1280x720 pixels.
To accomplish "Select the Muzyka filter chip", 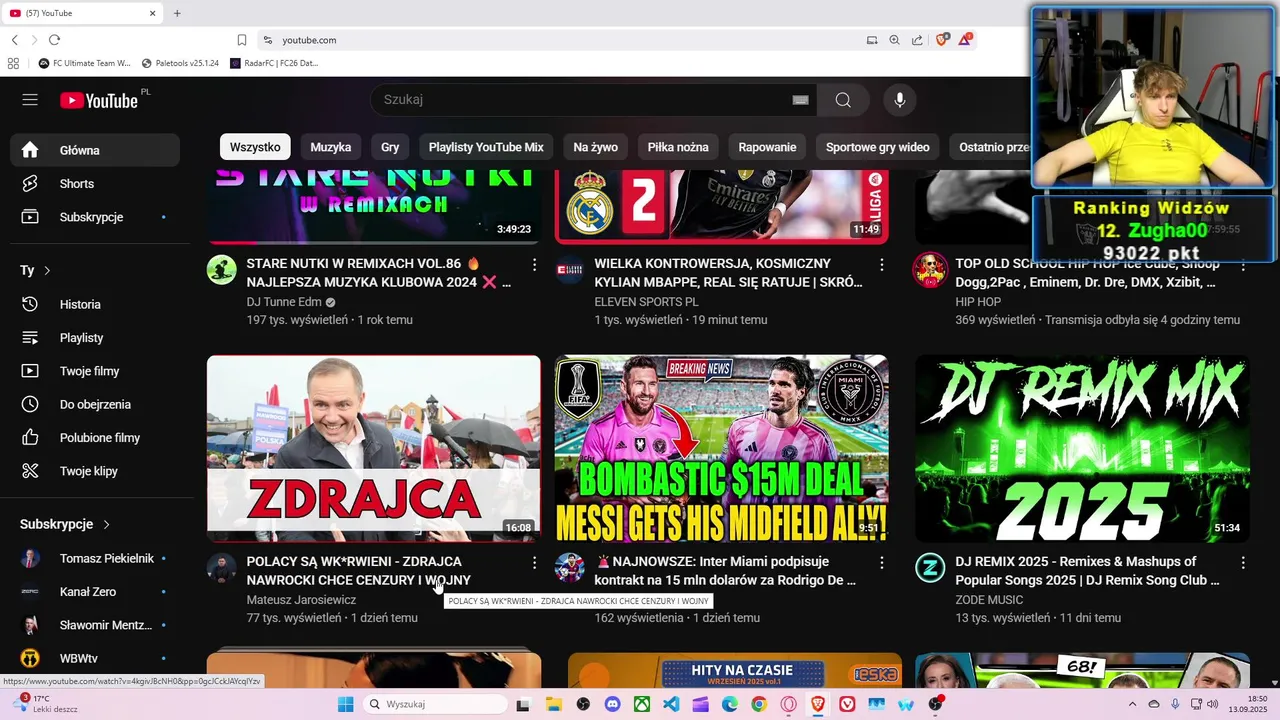I will tap(331, 147).
